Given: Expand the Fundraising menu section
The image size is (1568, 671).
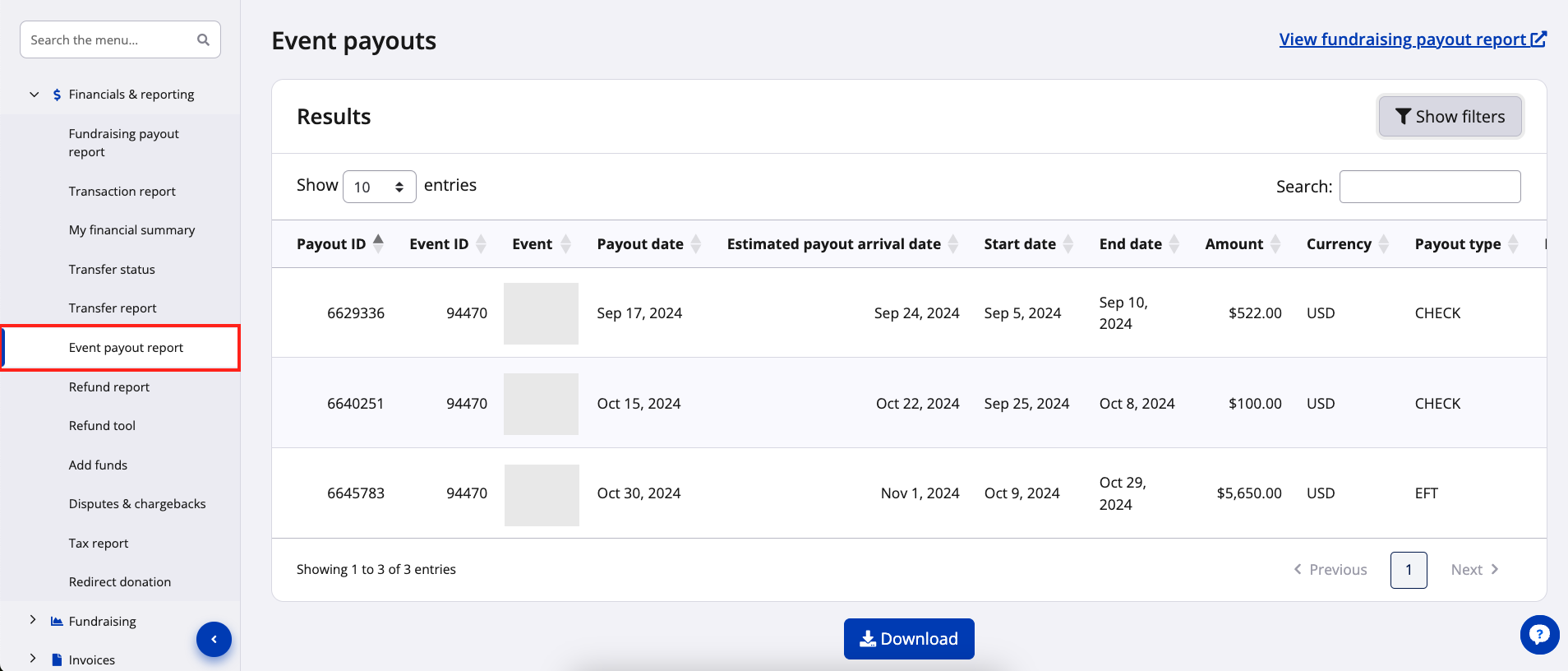Looking at the screenshot, I should click(33, 620).
